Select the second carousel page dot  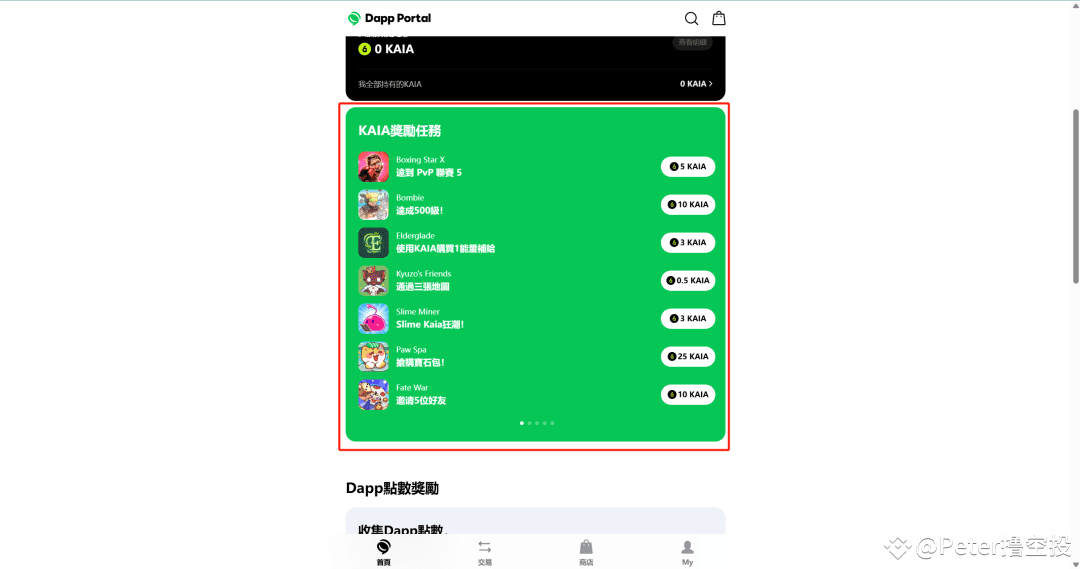529,423
